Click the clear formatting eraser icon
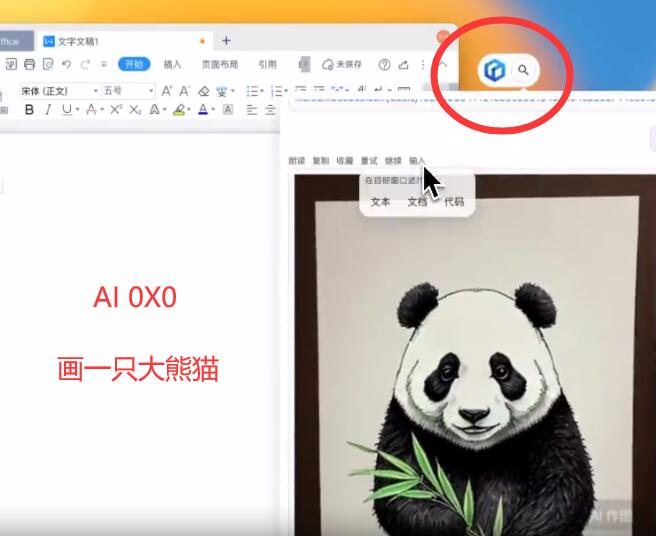The image size is (656, 536). click(x=204, y=91)
